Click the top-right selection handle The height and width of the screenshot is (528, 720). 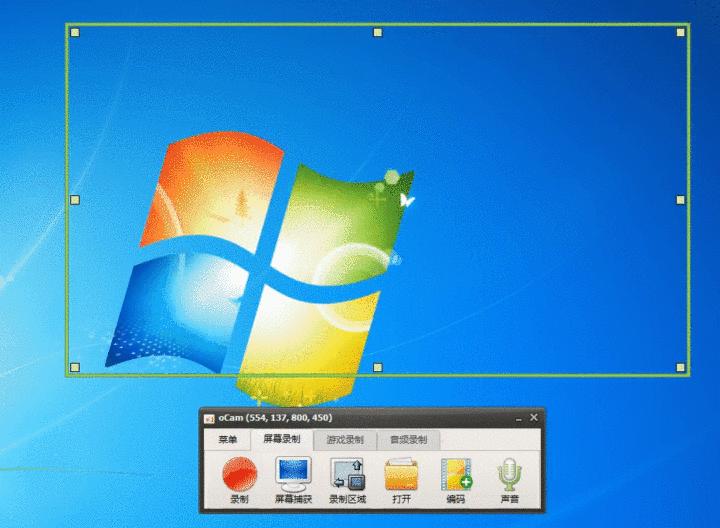click(x=681, y=33)
